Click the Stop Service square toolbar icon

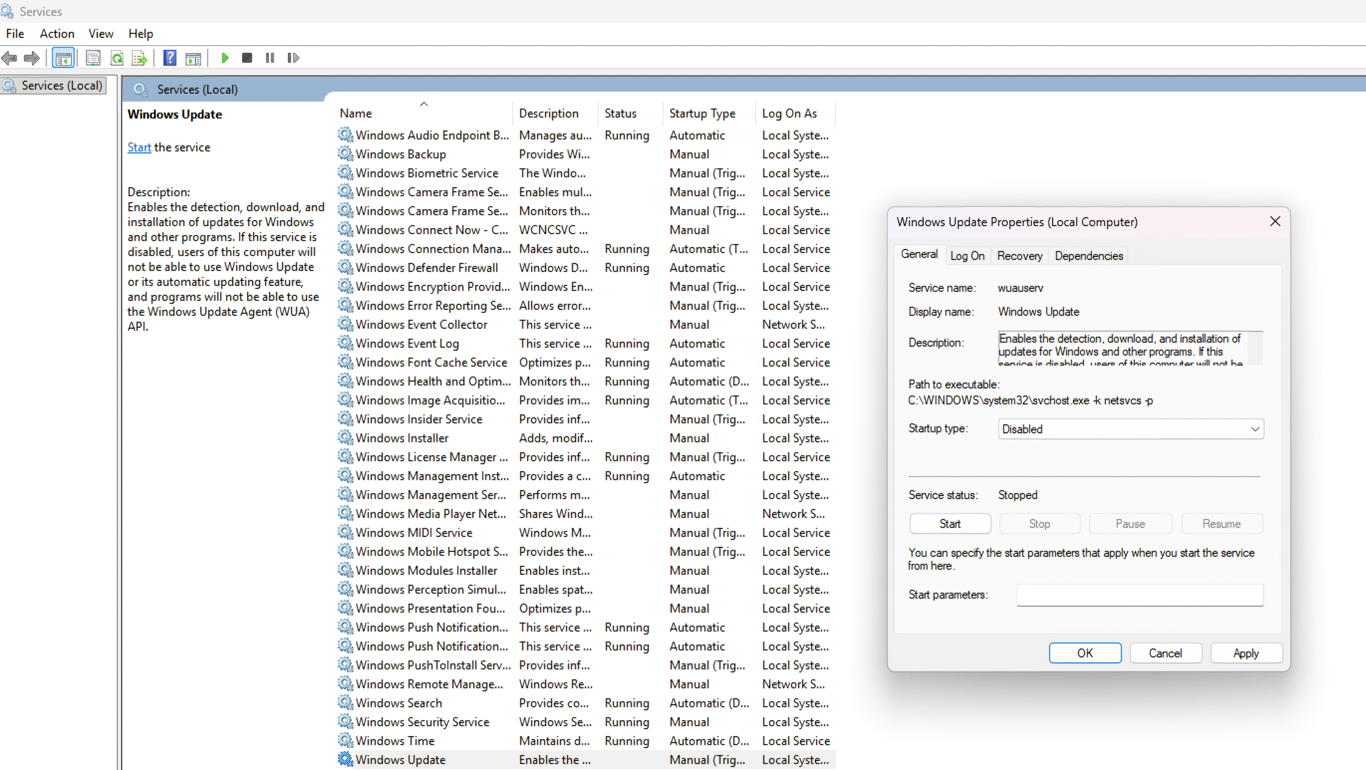tap(247, 58)
